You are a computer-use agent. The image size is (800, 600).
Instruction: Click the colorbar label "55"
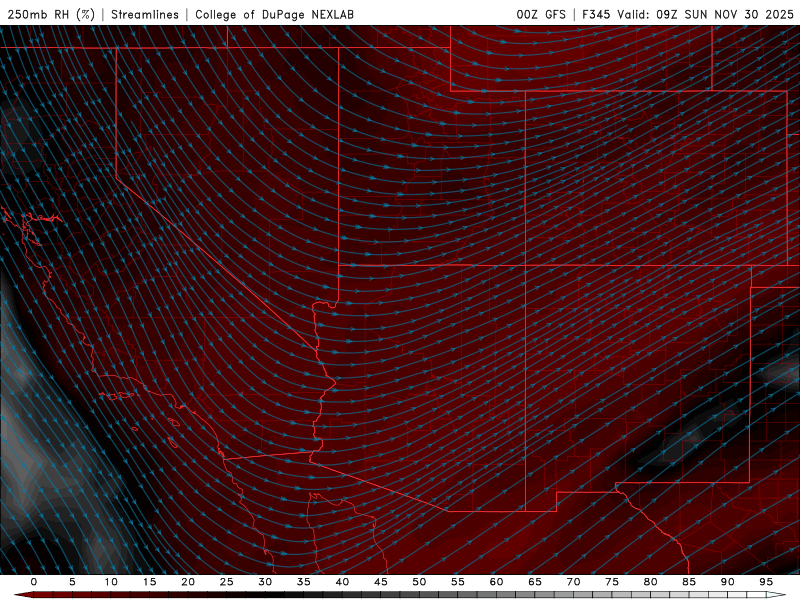458,582
